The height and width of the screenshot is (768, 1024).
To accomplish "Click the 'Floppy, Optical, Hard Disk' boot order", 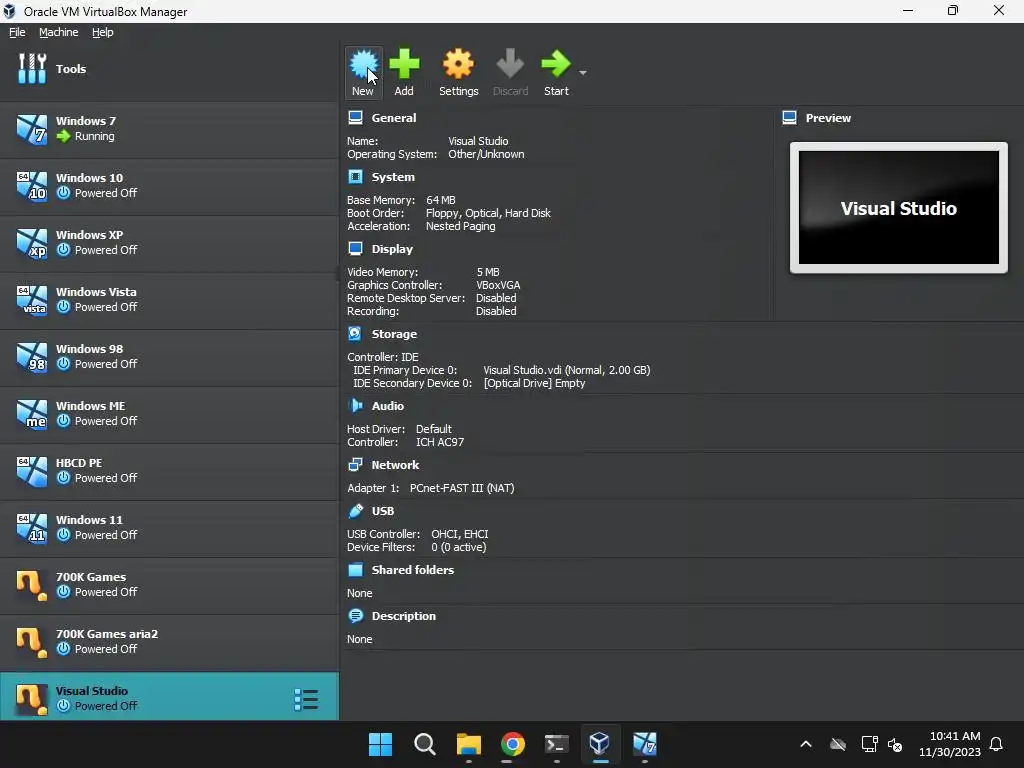I will [x=488, y=213].
